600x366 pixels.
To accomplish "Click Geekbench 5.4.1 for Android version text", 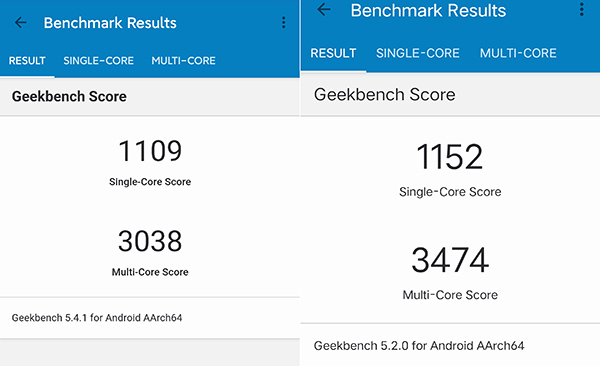I will 97,318.
